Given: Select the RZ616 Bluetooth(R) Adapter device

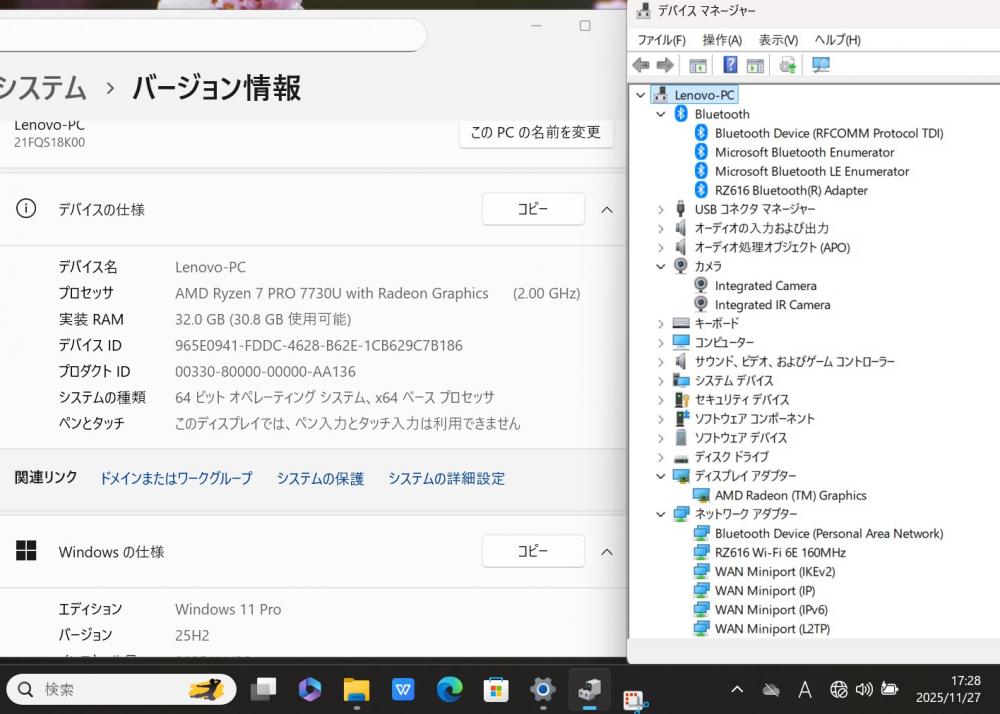Looking at the screenshot, I should pyautogui.click(x=790, y=190).
